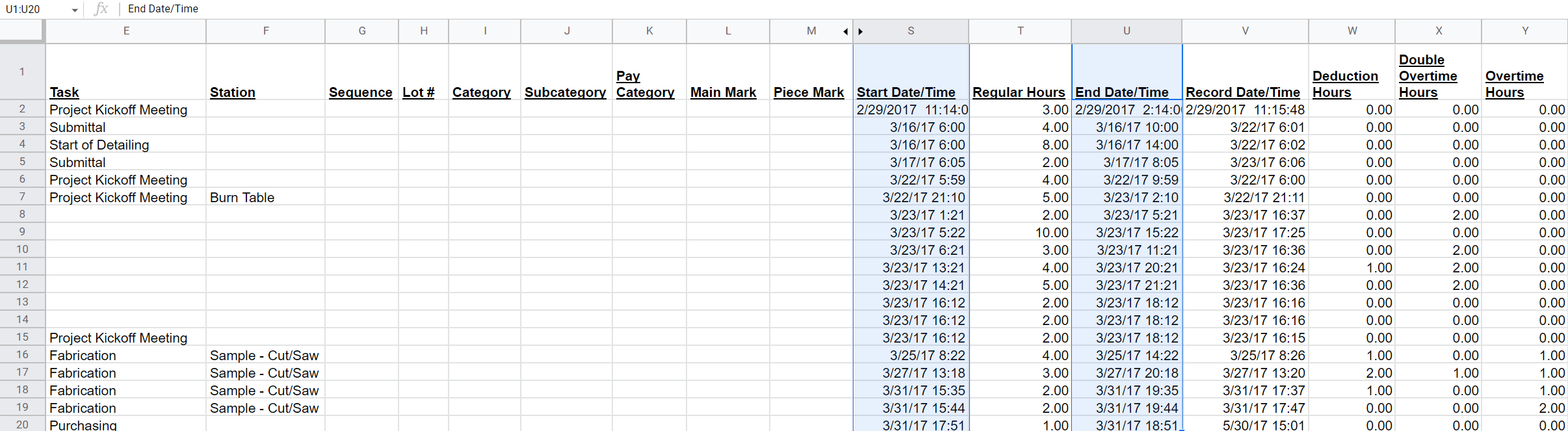Select the row 16 header

click(x=22, y=355)
